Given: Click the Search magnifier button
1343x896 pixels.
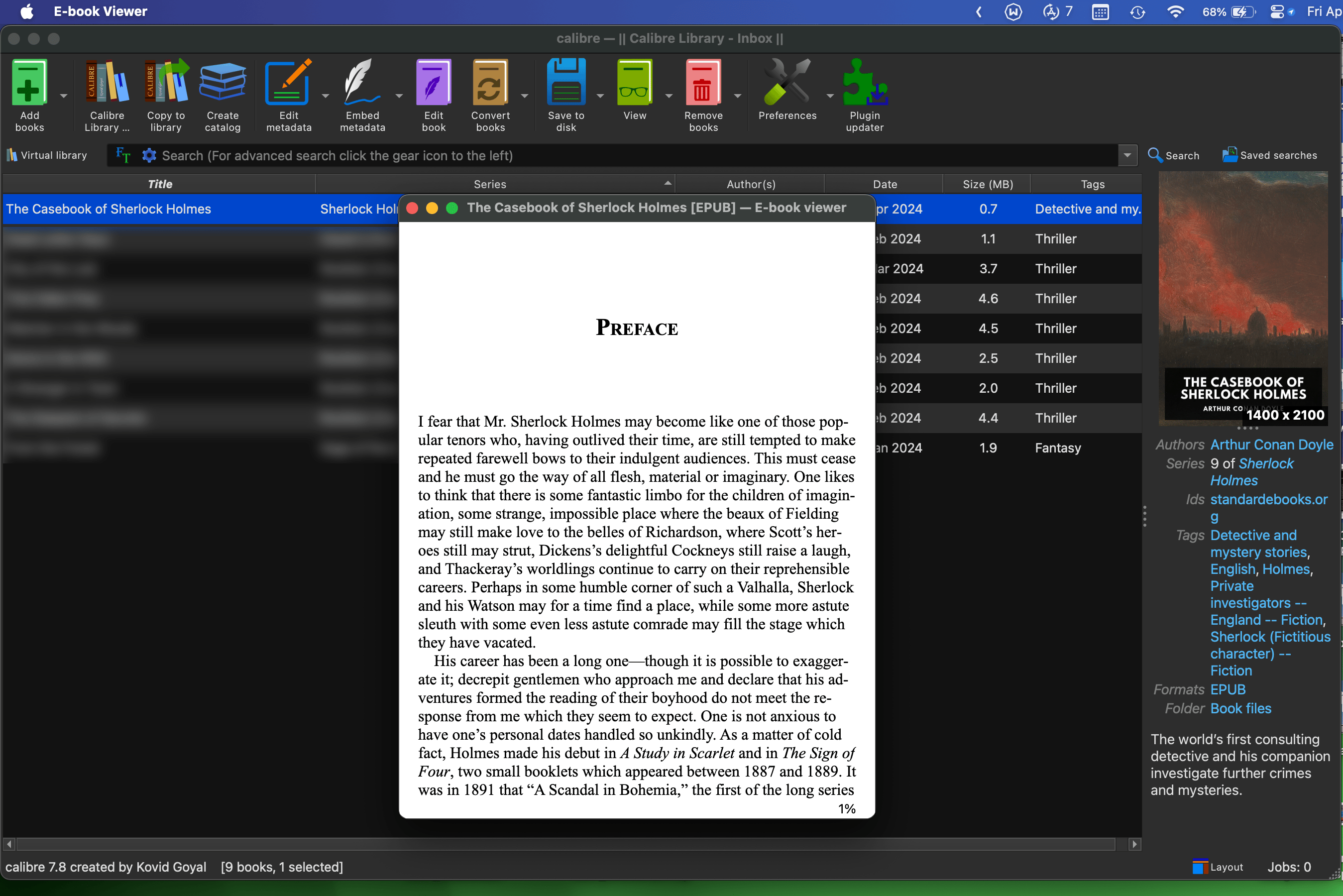Looking at the screenshot, I should pyautogui.click(x=1173, y=155).
